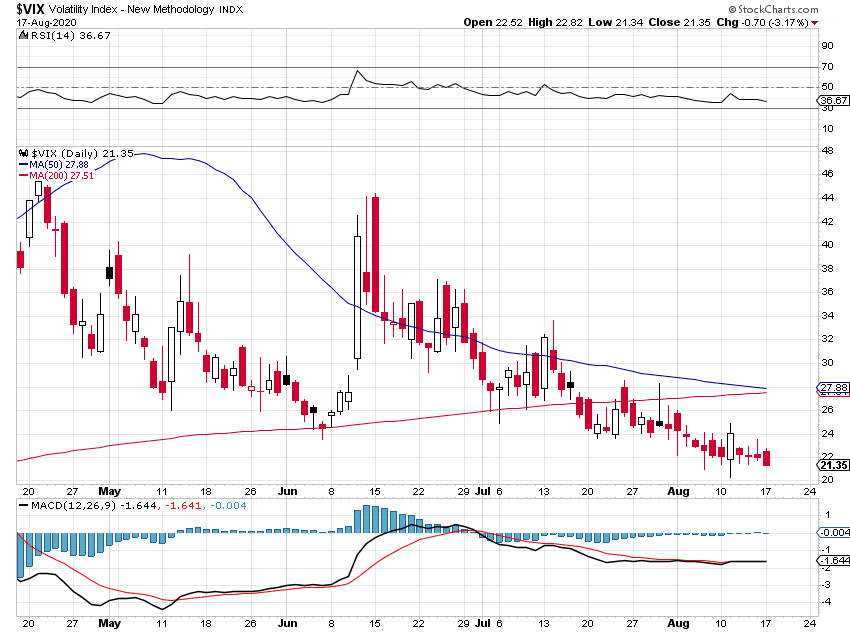850x633 pixels.
Task: Click the 40 level on the price axis
Action: coord(827,244)
